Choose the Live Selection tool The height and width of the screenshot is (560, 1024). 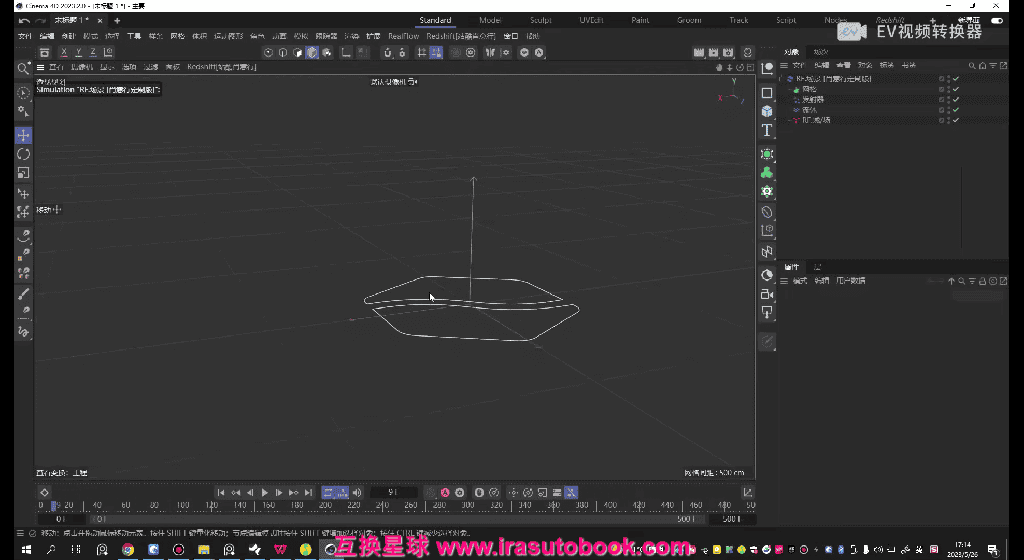(24, 93)
